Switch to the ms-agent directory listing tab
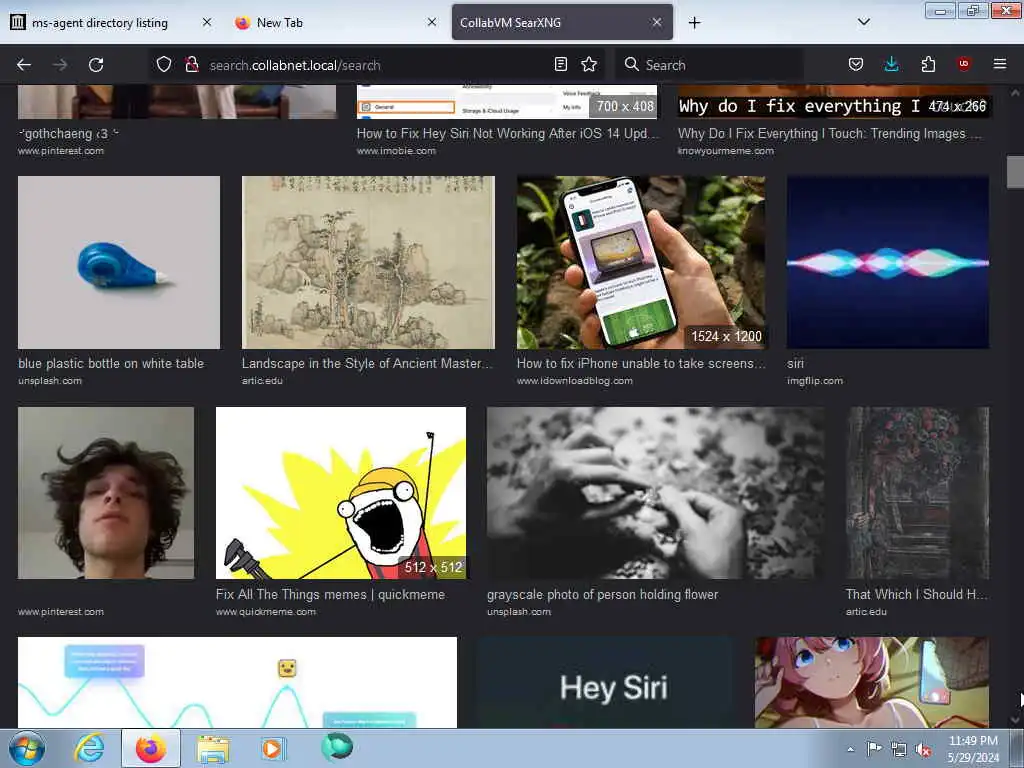The height and width of the screenshot is (768, 1024). [101, 23]
